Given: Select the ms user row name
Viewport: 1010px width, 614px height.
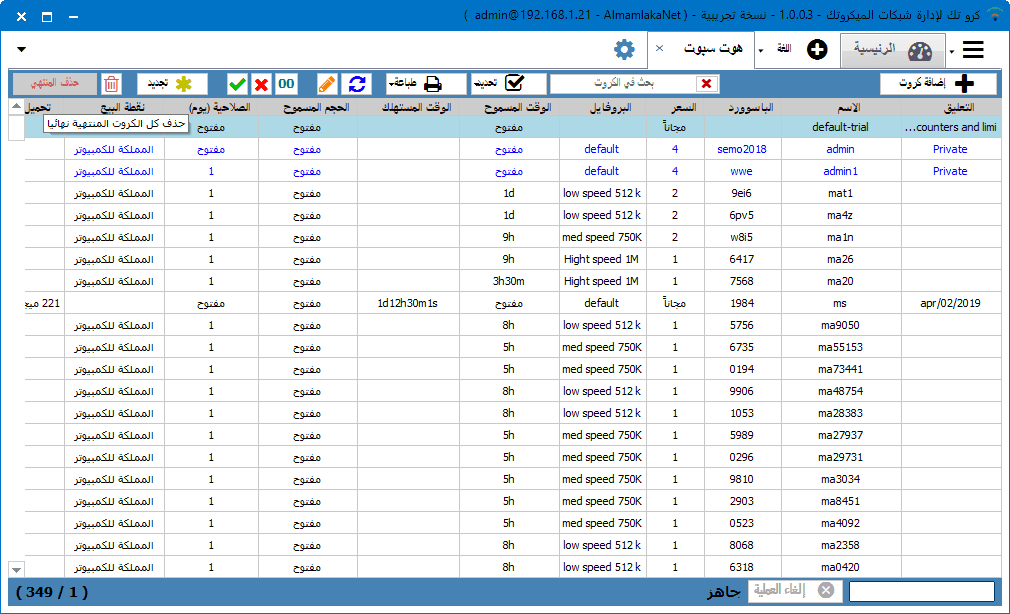Looking at the screenshot, I should click(x=839, y=303).
